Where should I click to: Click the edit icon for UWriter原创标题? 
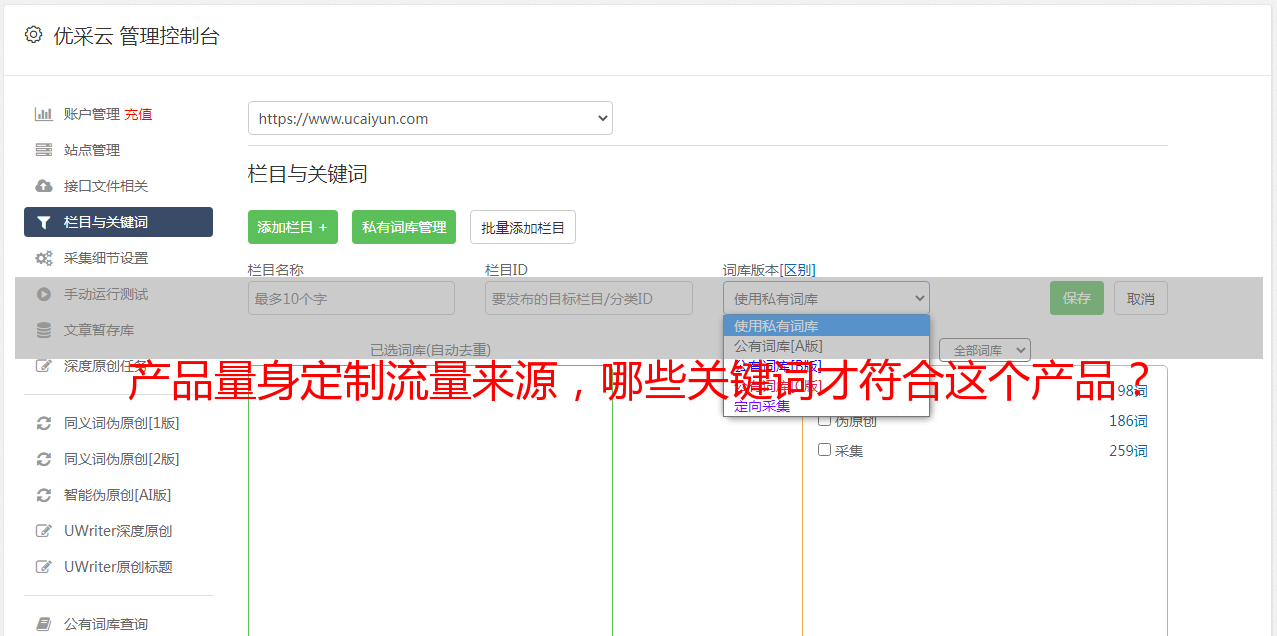pos(43,567)
